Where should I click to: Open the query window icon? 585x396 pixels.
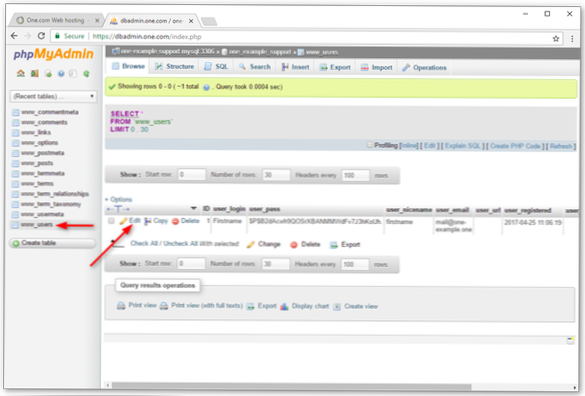click(48, 74)
